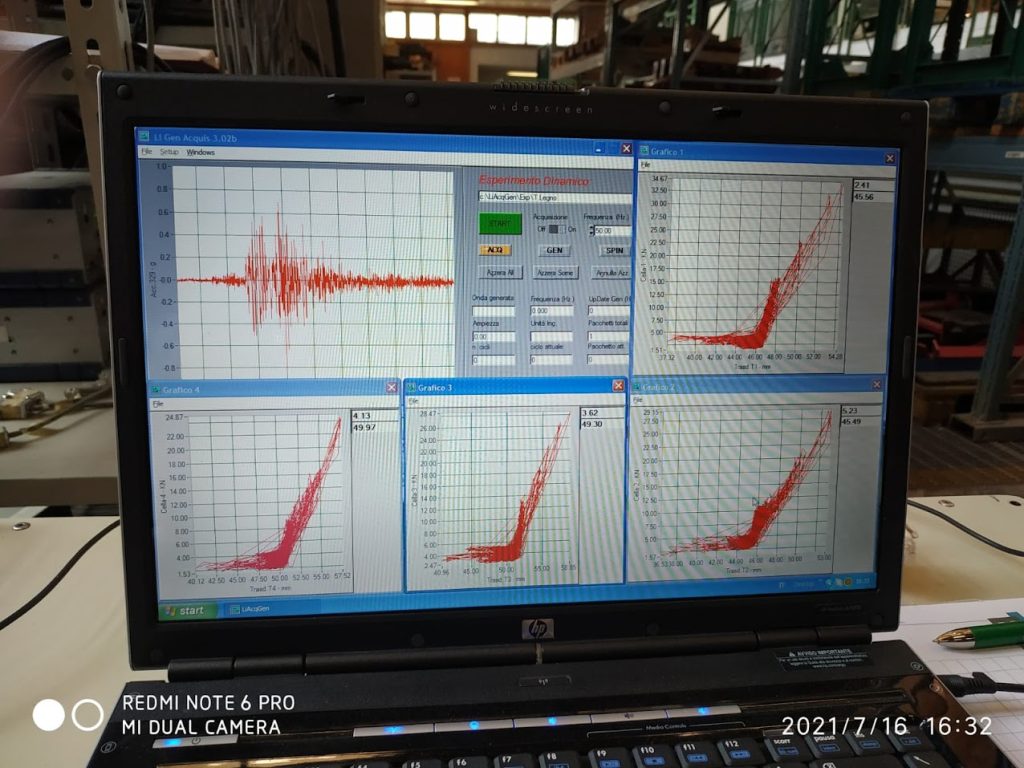
Task: Select the SPIN mode button
Action: (613, 251)
